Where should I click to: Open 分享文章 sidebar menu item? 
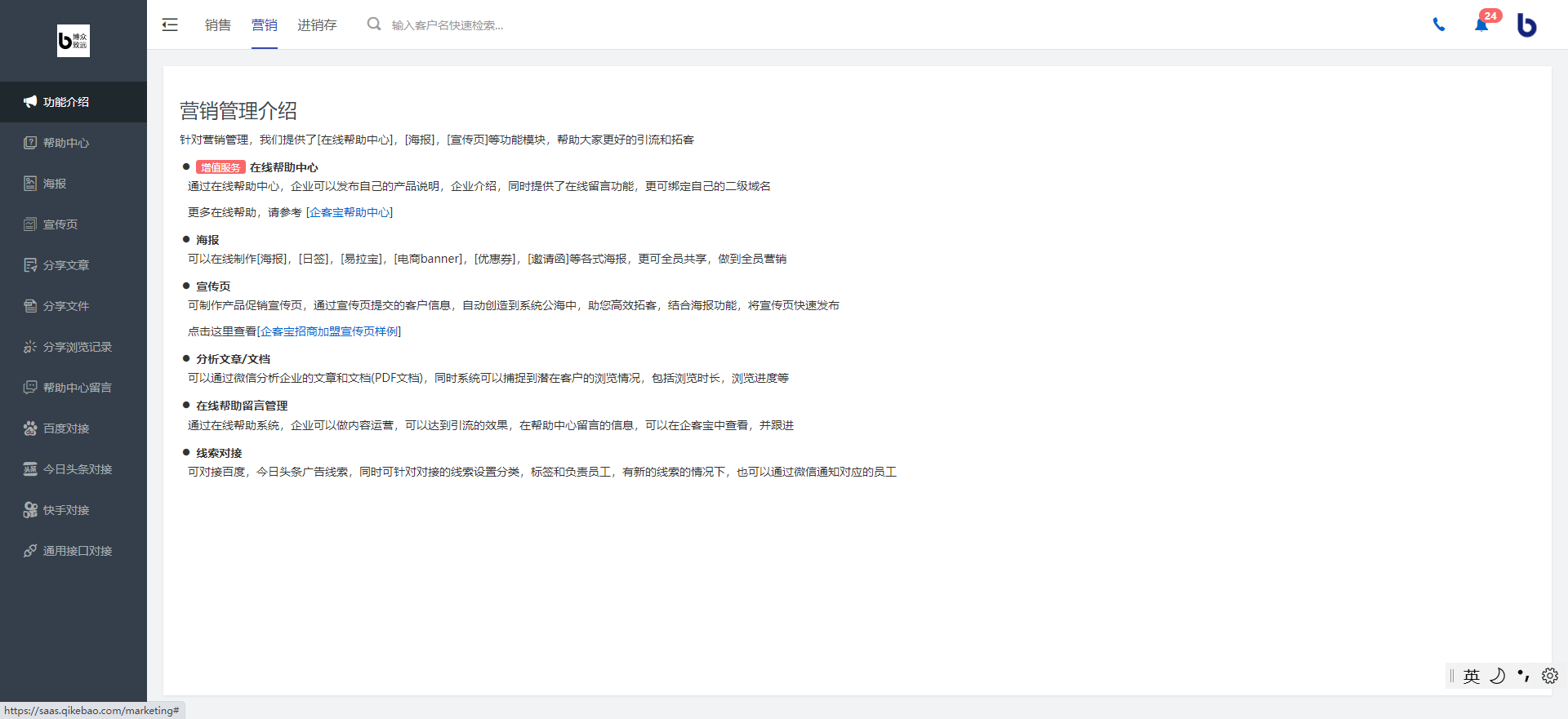pyautogui.click(x=73, y=265)
